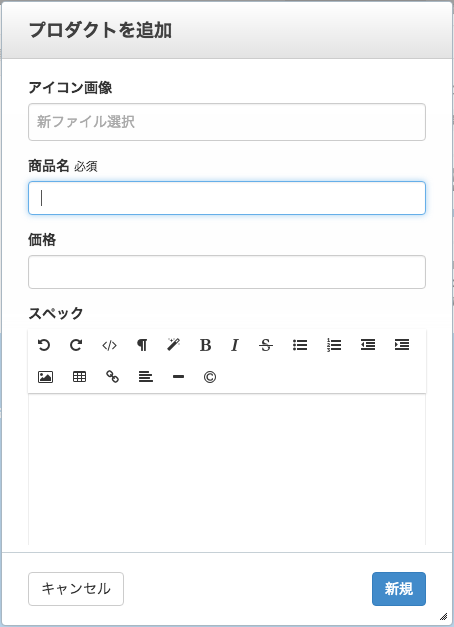This screenshot has height=627, width=454.
Task: Insert an image into the spec editor
Action: coord(45,377)
